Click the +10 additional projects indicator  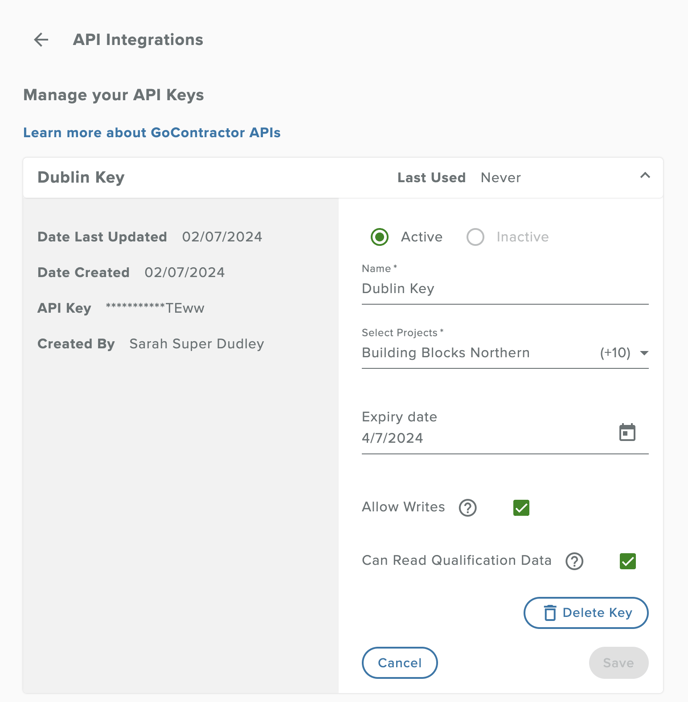click(x=615, y=353)
